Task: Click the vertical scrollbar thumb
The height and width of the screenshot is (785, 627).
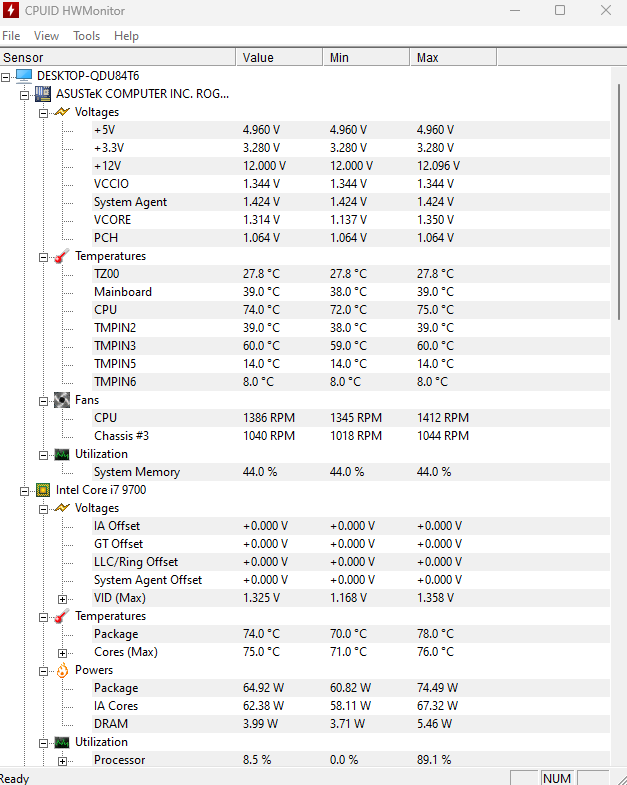Action: [619, 202]
